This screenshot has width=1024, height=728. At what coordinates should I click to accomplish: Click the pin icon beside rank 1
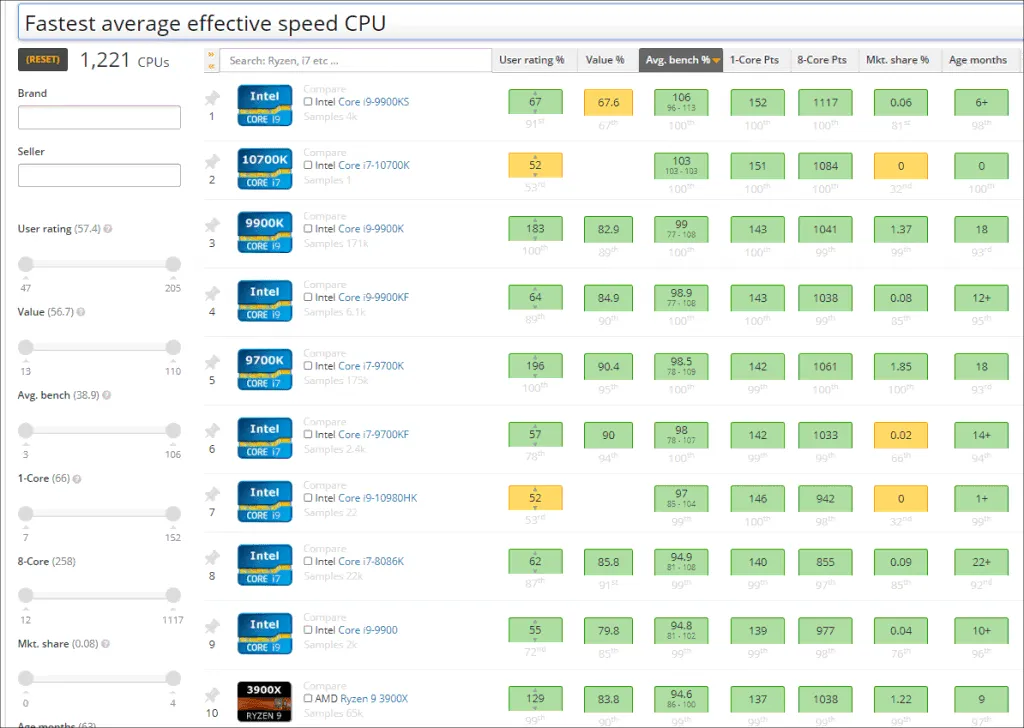pyautogui.click(x=211, y=98)
